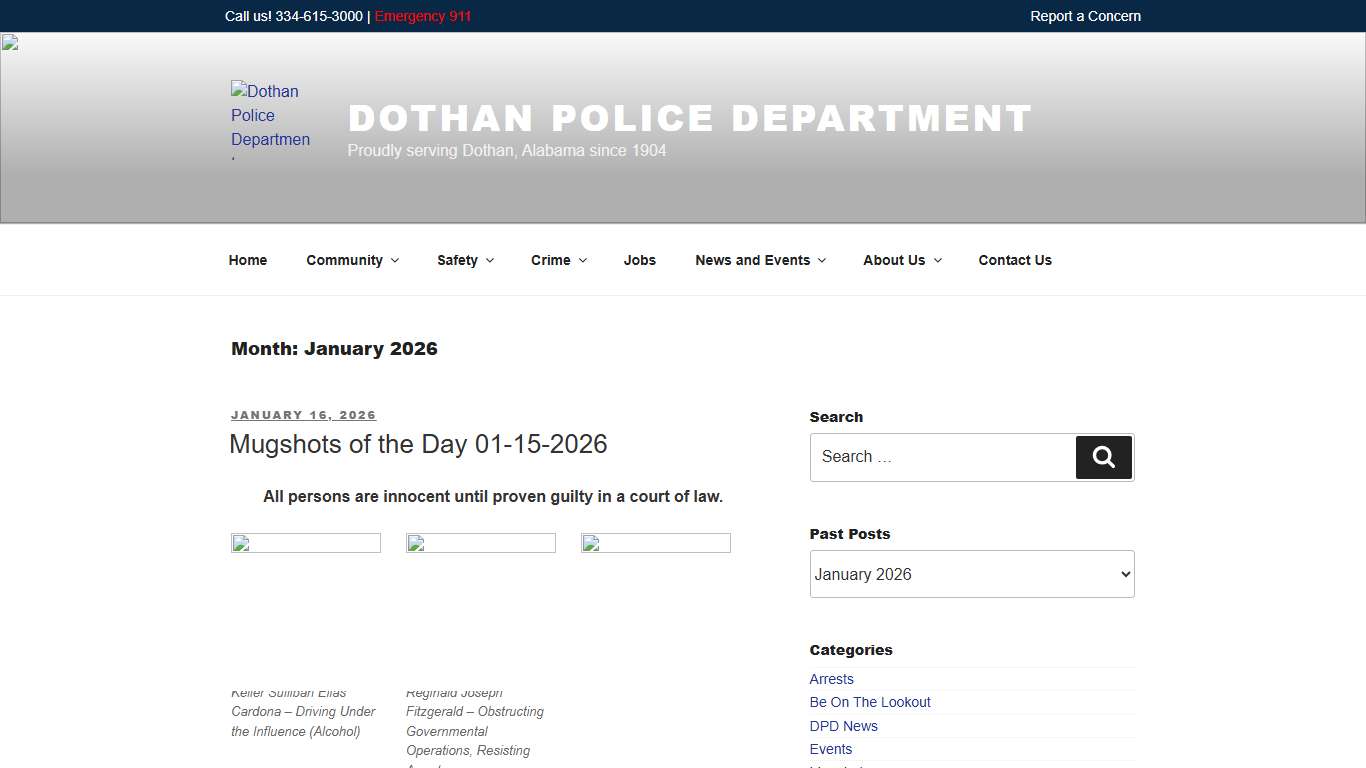Image resolution: width=1366 pixels, height=768 pixels.
Task: Open the Be On The Lookout category
Action: pyautogui.click(x=869, y=702)
